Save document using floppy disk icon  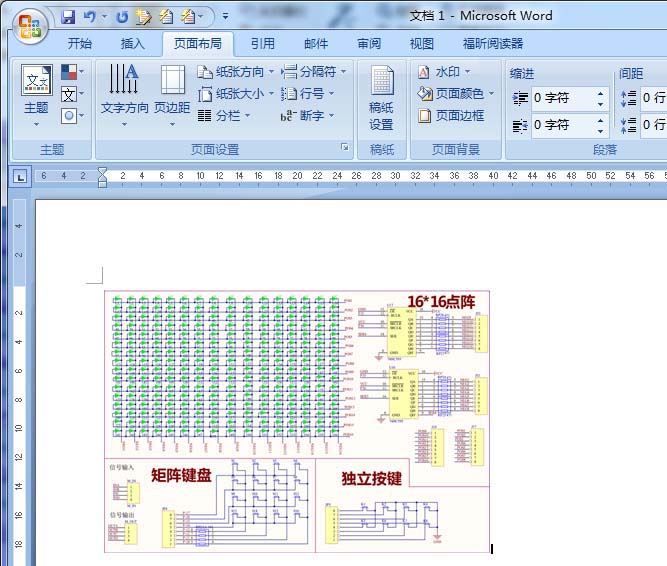[x=68, y=17]
